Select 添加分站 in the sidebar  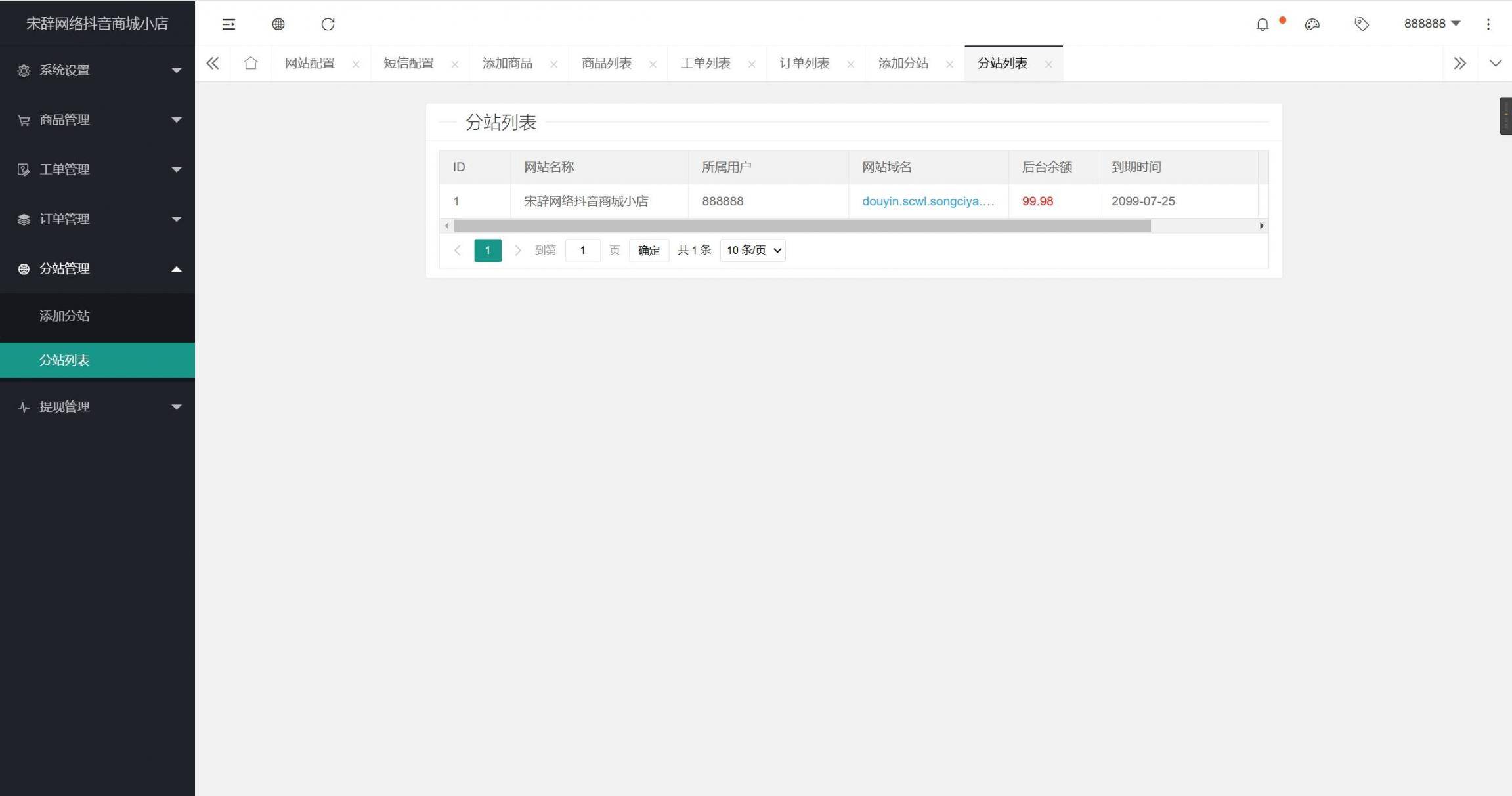64,316
